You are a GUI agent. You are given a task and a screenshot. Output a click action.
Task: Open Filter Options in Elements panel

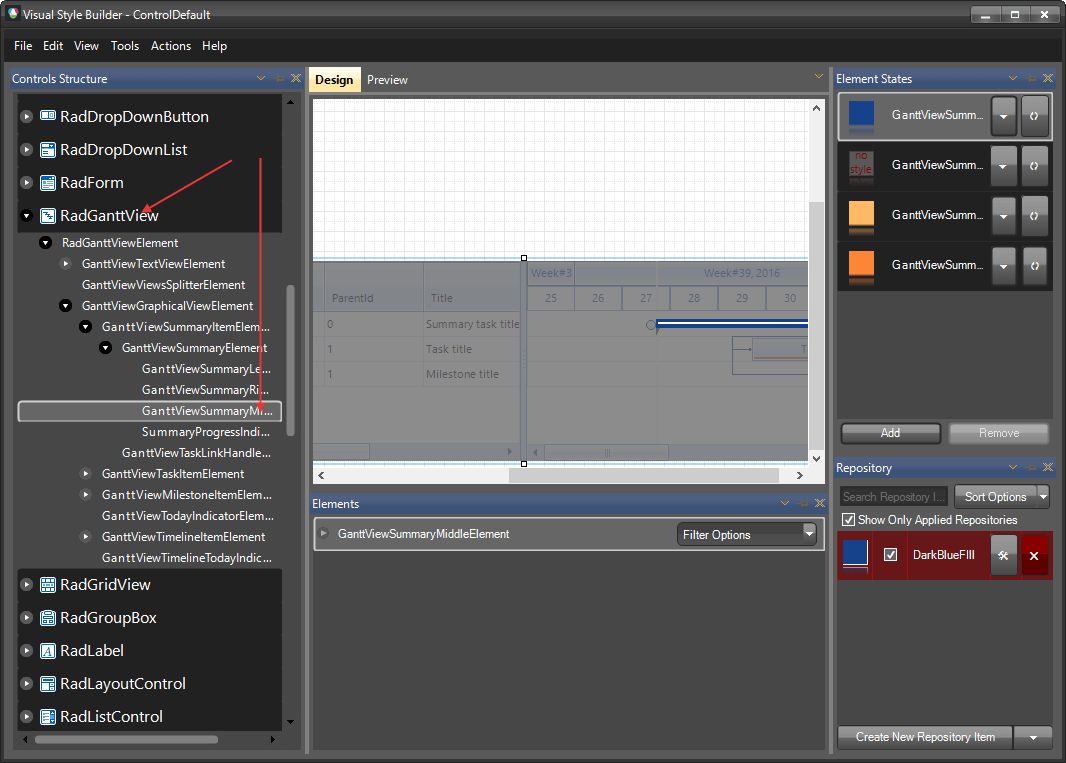(747, 534)
